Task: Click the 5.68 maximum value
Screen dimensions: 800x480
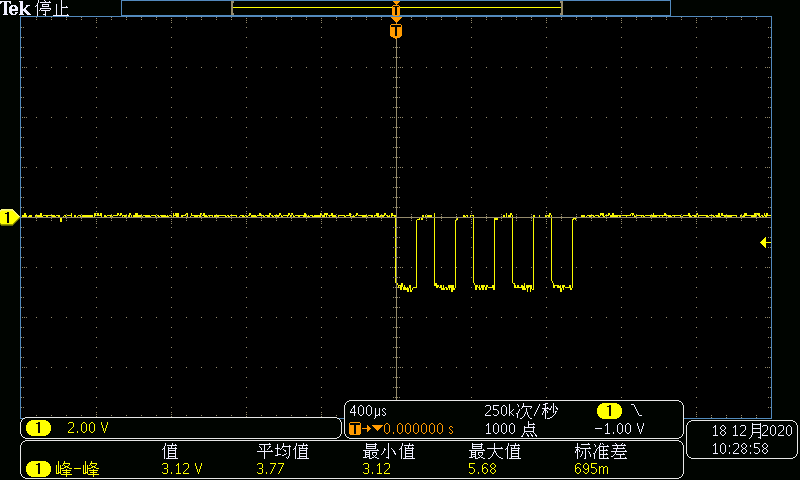Action: coord(482,469)
